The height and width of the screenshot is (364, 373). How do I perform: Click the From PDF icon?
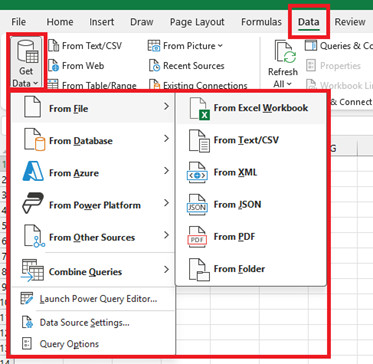click(197, 237)
